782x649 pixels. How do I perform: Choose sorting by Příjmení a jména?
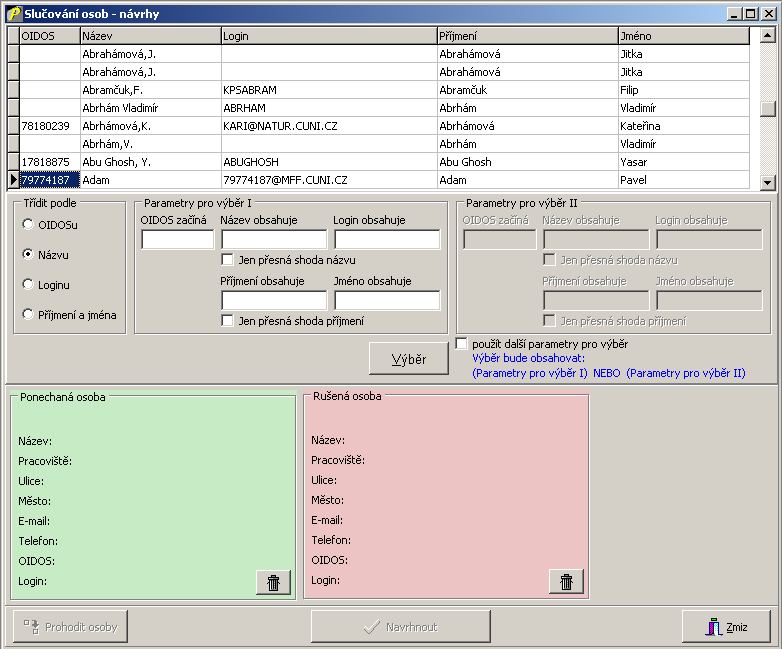click(x=28, y=315)
